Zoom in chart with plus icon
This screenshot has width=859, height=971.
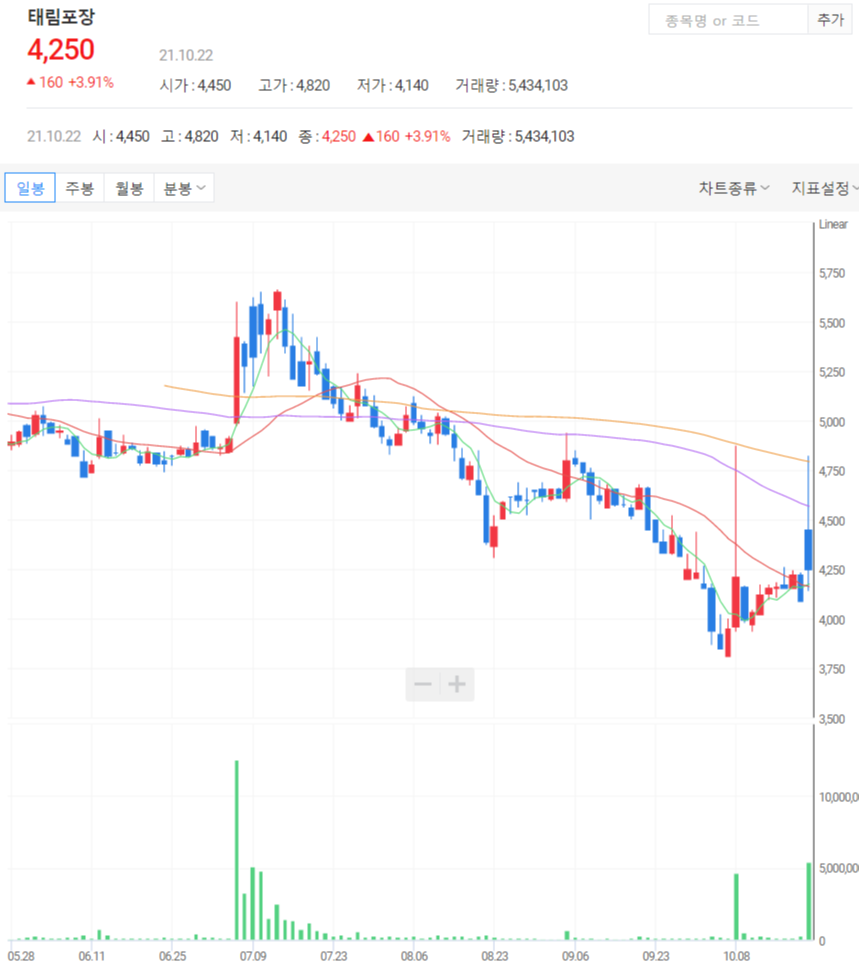457,684
